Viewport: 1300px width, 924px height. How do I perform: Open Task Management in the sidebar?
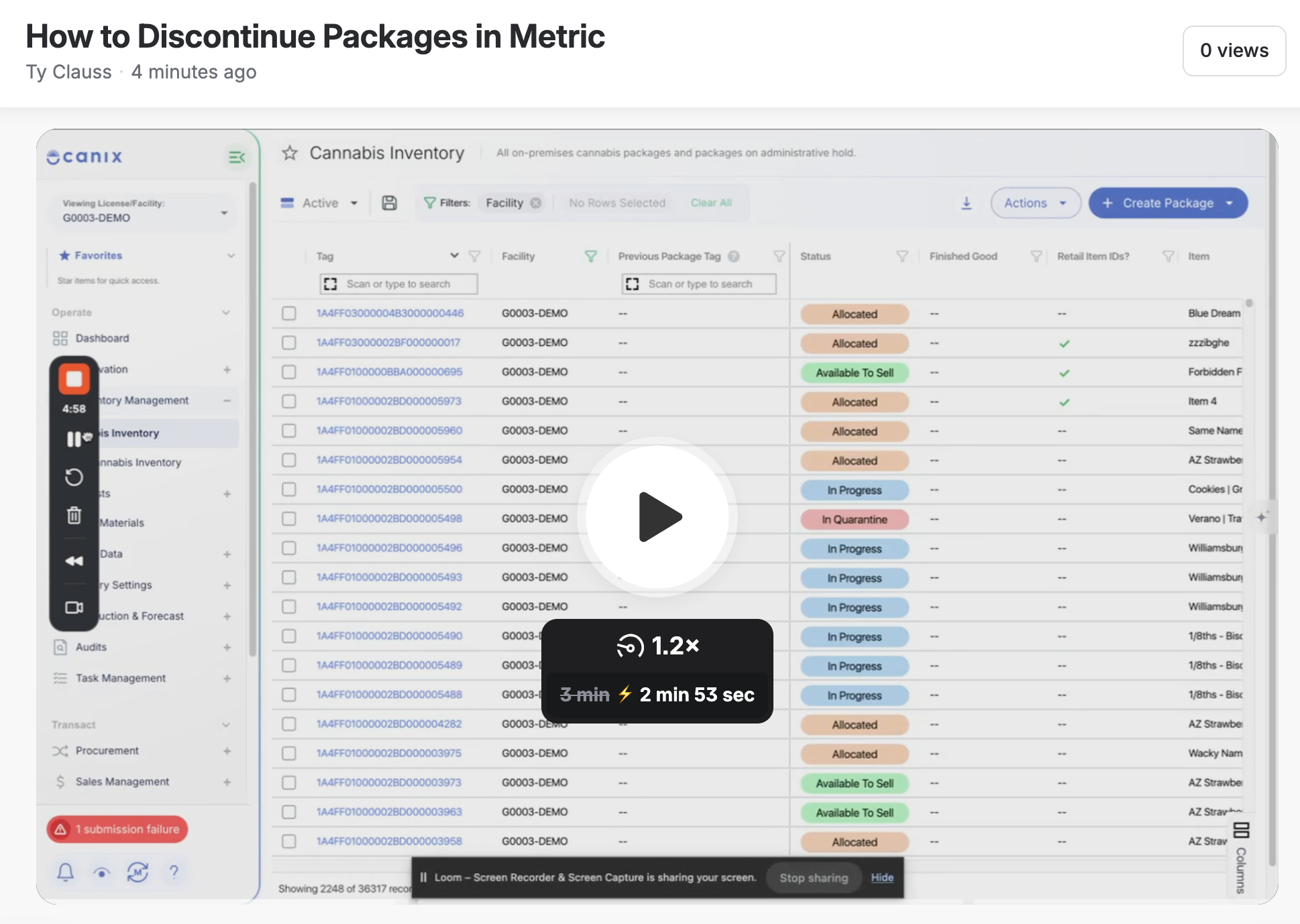120,679
